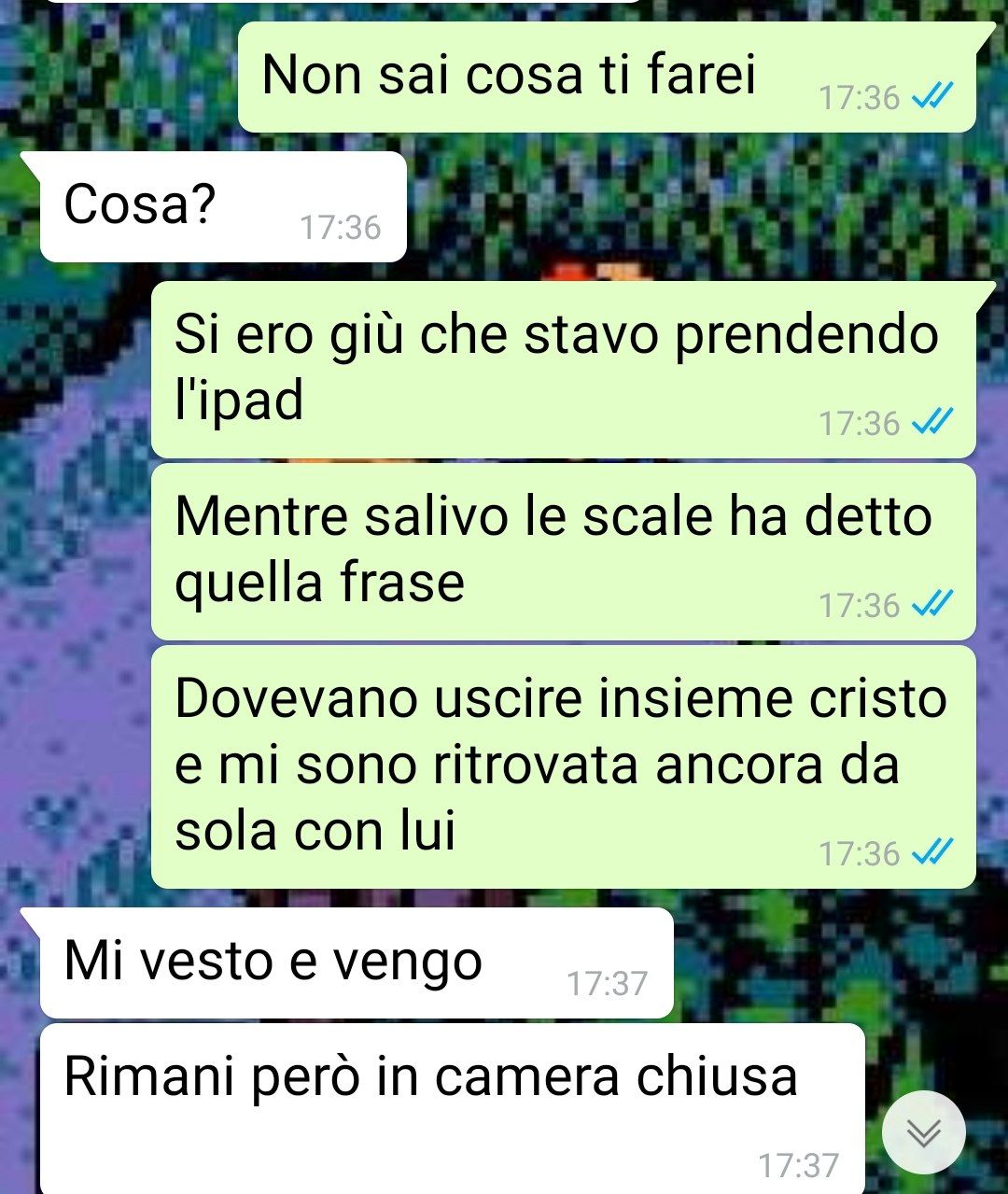This screenshot has width=1008, height=1194.
Task: Select the 'Dovevano uscire insieme cristo' message
Action: [564, 766]
